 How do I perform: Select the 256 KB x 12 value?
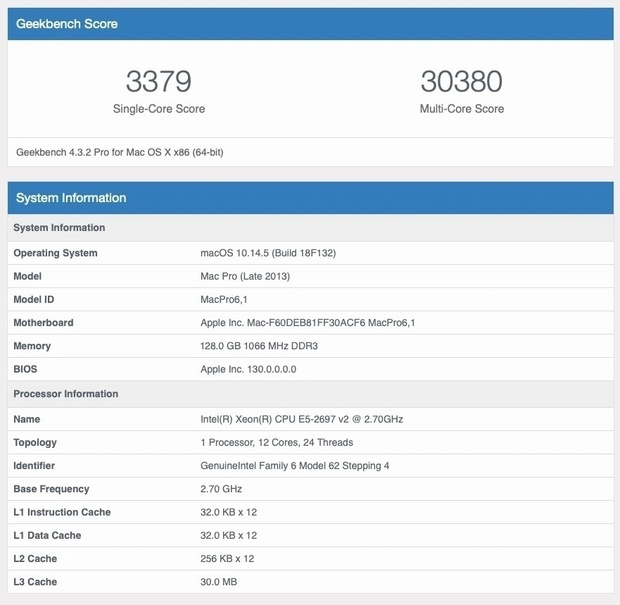[227, 559]
